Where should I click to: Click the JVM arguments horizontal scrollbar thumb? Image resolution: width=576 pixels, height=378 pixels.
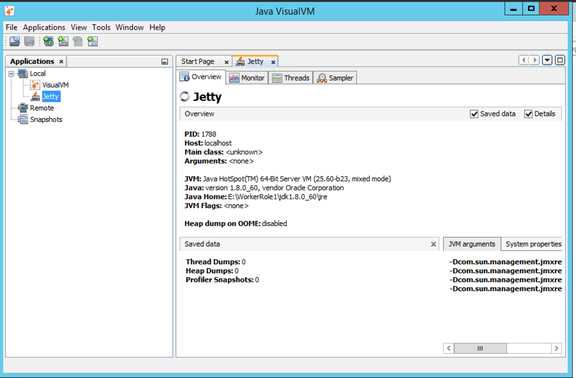pyautogui.click(x=480, y=348)
